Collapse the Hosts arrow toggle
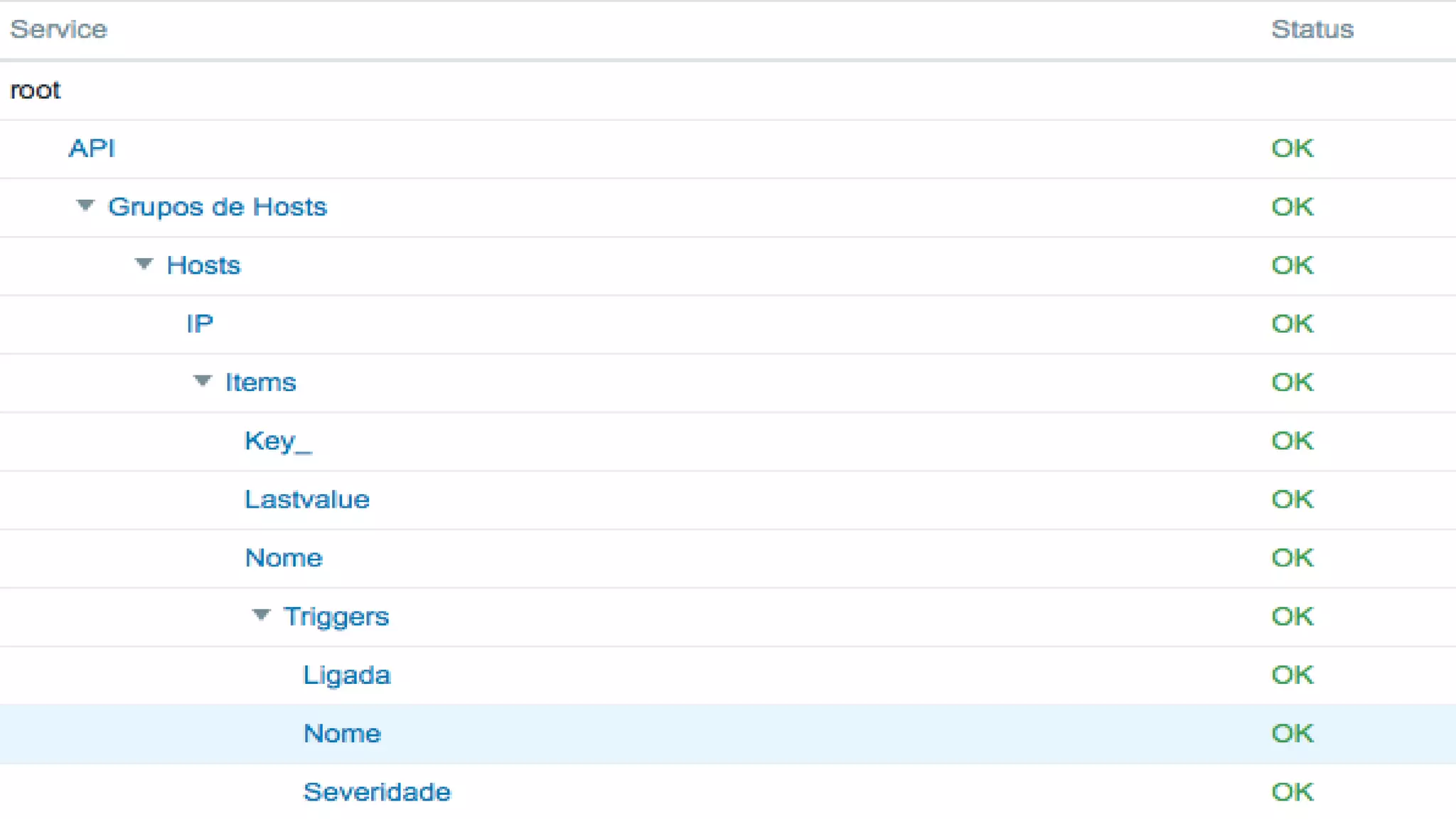This screenshot has height=819, width=1456. [x=144, y=264]
